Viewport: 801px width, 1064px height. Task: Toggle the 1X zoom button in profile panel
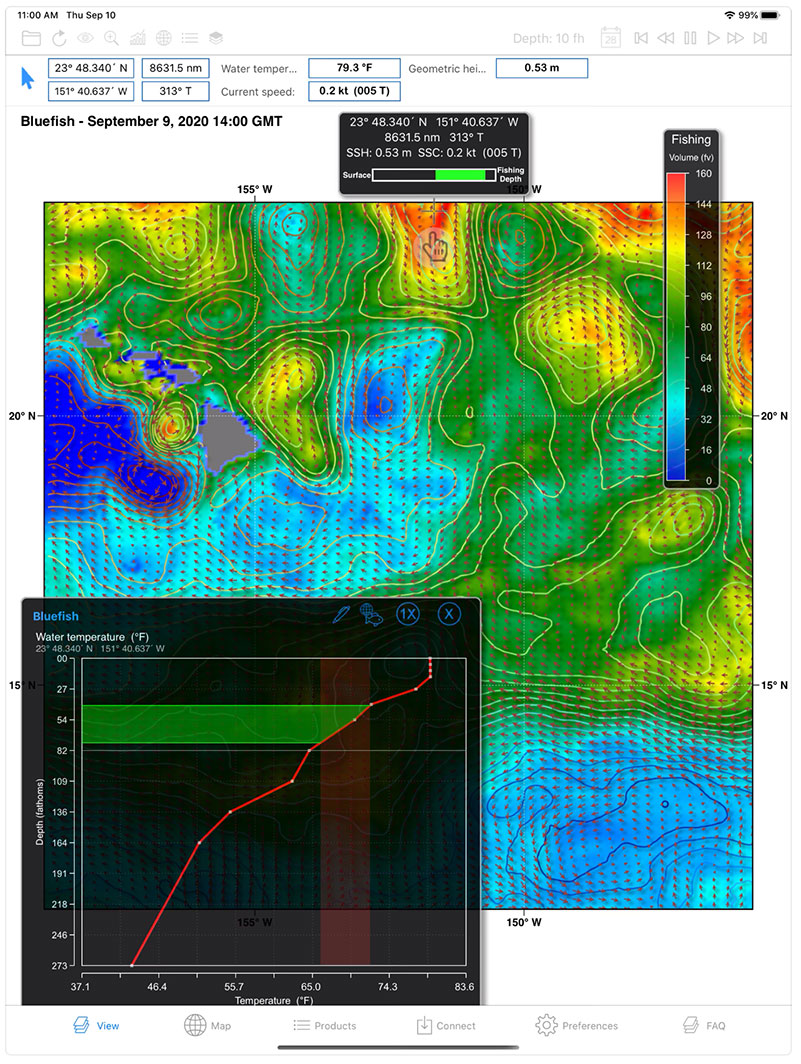coord(408,614)
